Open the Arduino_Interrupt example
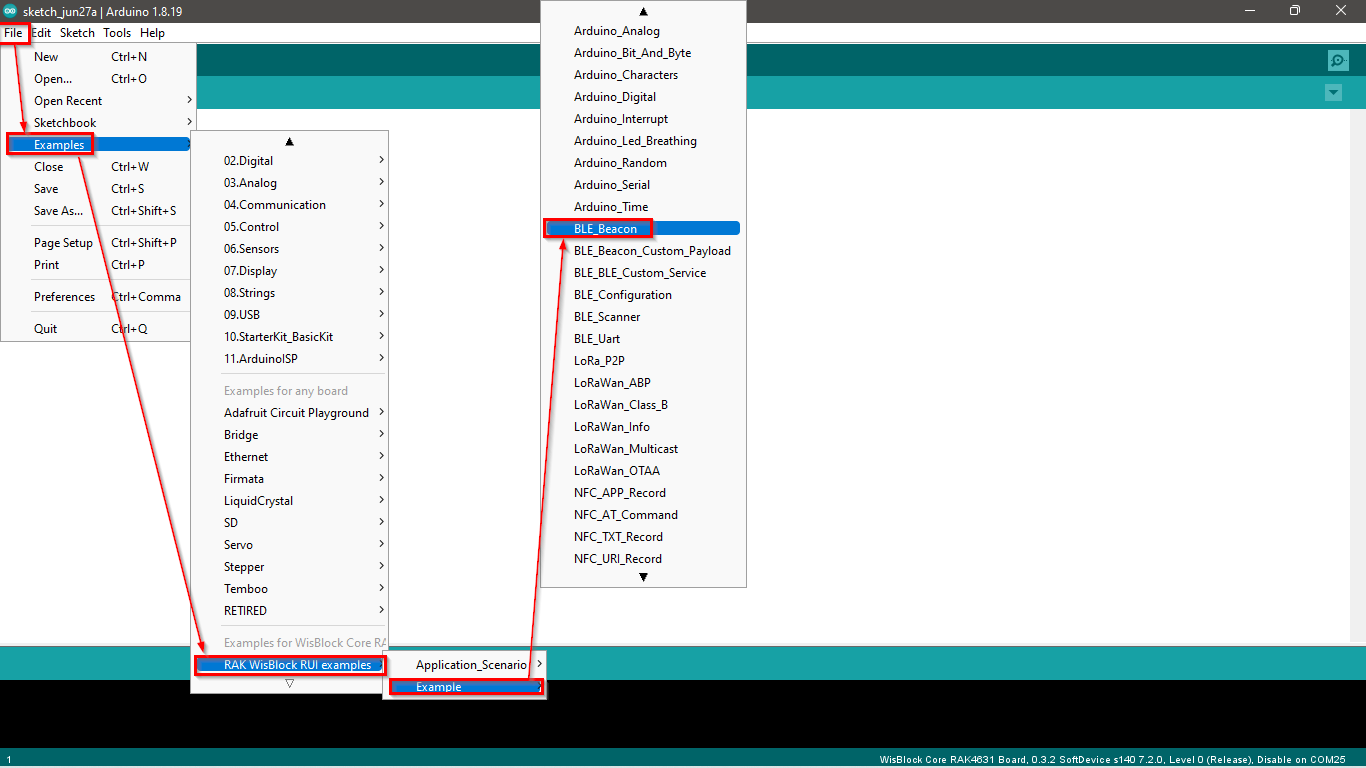 tap(643, 119)
